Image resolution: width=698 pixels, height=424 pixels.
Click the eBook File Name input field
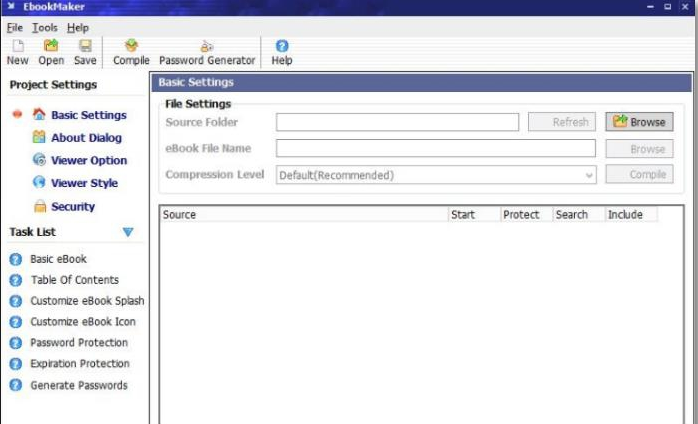(x=436, y=148)
